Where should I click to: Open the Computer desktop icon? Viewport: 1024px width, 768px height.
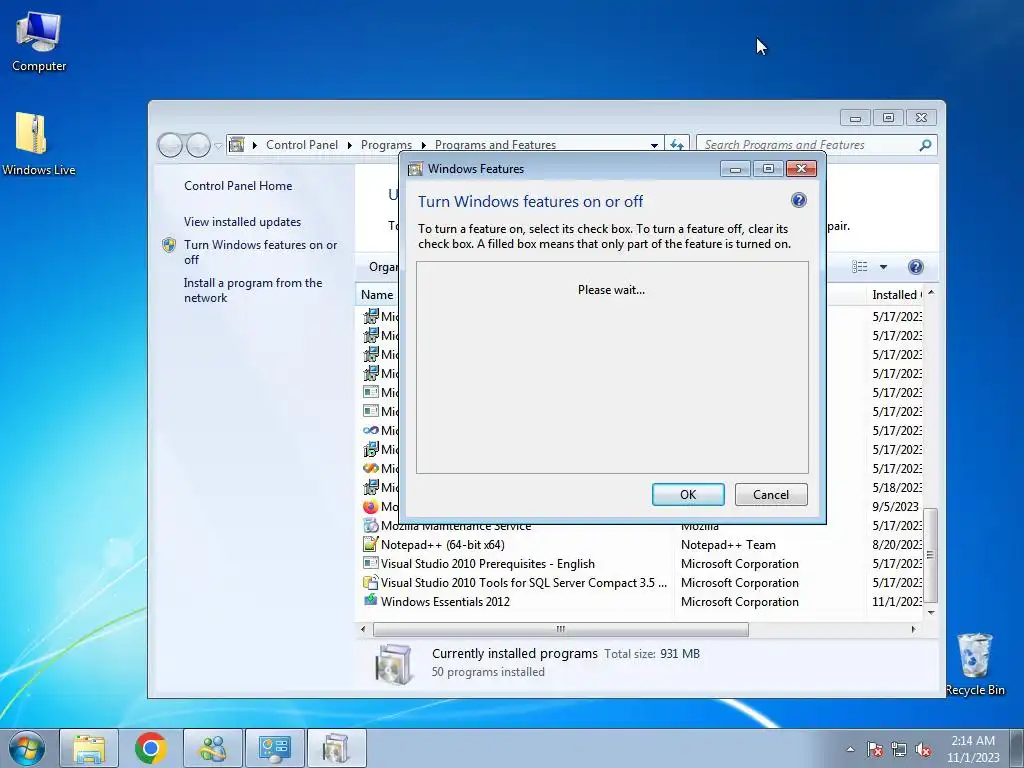[x=39, y=42]
